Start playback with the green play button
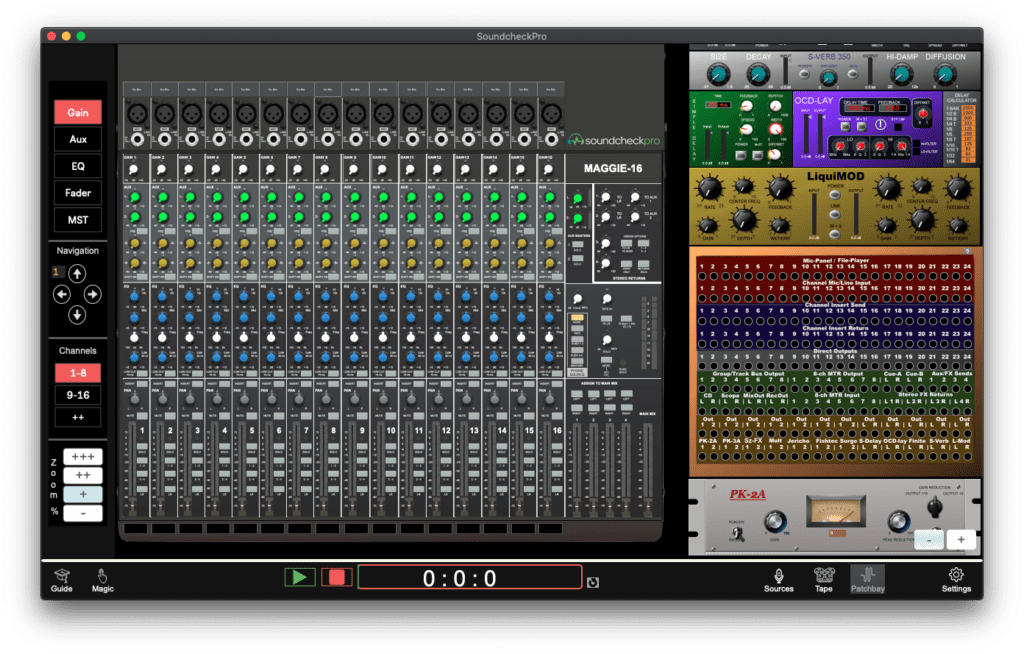The height and width of the screenshot is (654, 1024). [300, 577]
